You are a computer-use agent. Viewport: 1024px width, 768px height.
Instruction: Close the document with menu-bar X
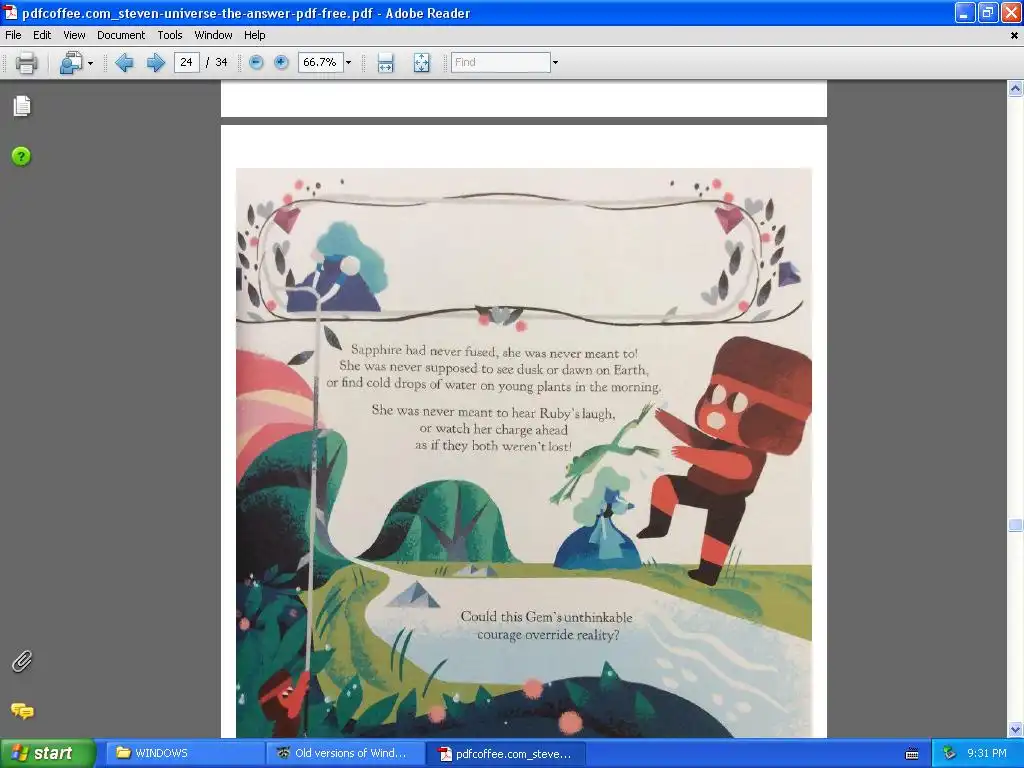click(1014, 36)
